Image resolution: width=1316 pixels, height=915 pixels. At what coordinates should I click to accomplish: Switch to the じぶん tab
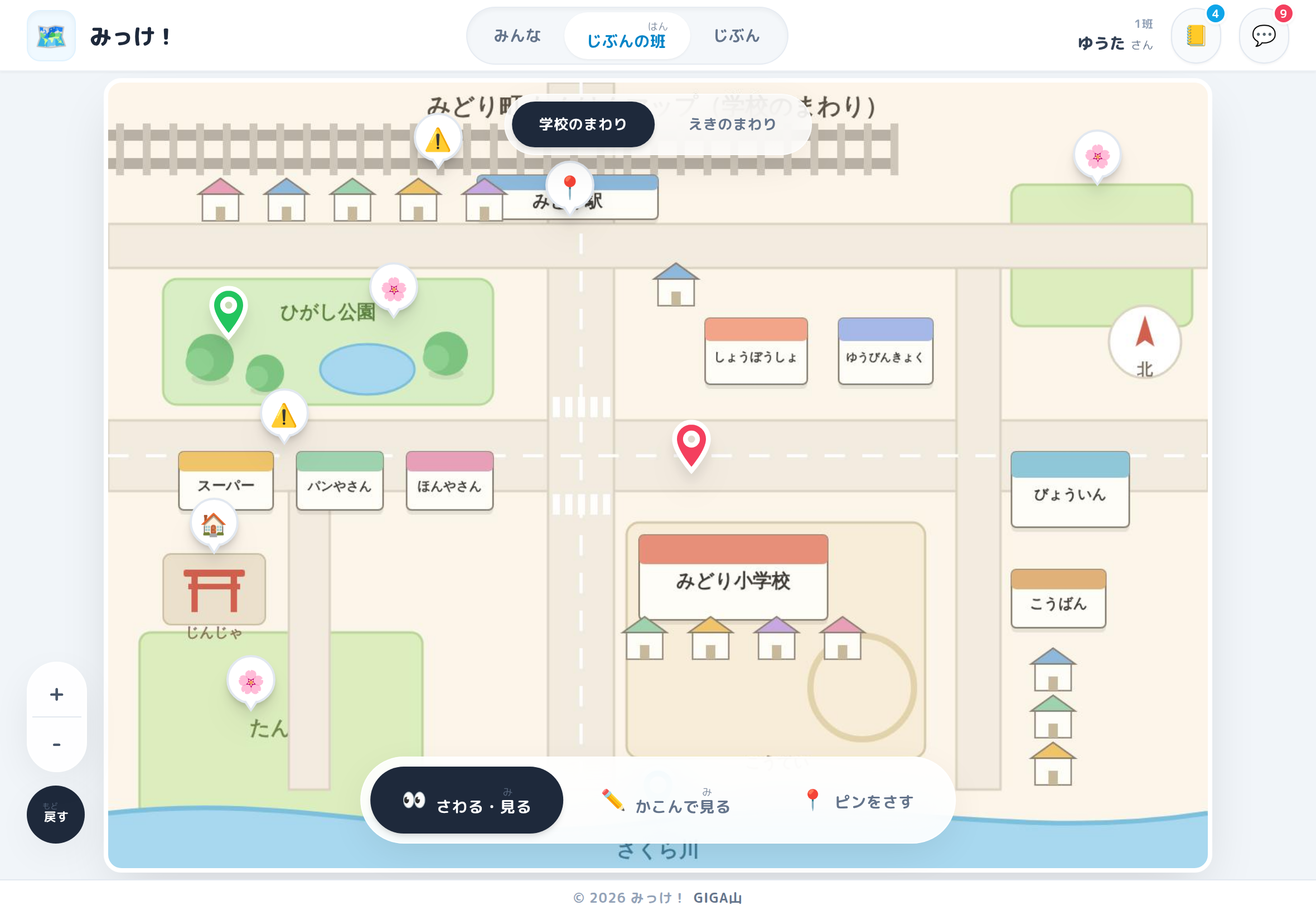point(736,36)
